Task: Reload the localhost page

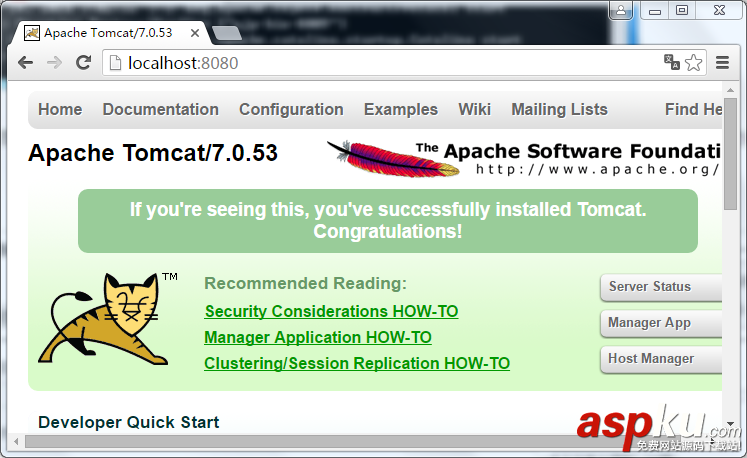Action: pos(83,62)
